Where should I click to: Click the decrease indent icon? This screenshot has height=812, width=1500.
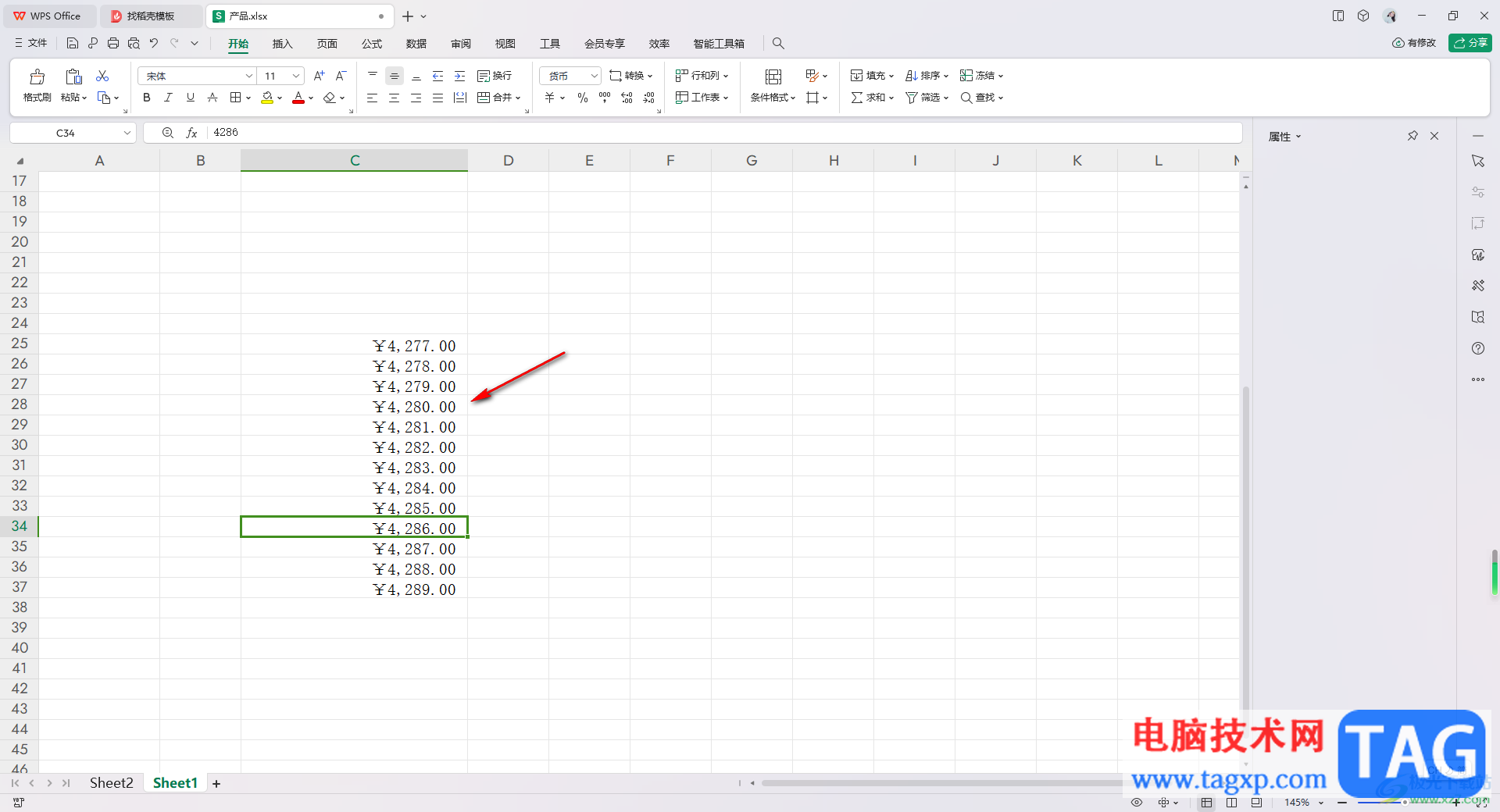438,76
